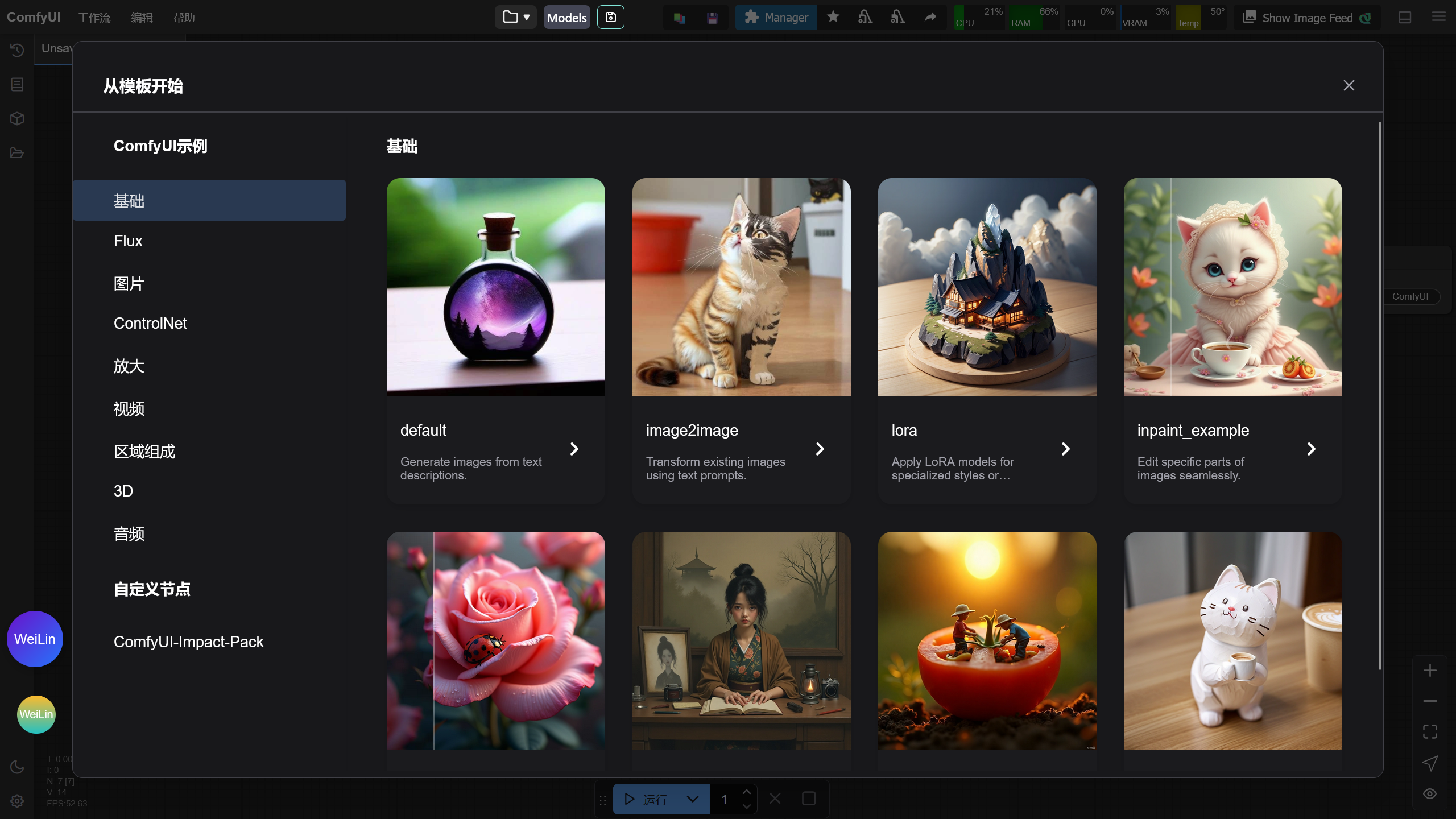Open the settings gear at bottom of sidebar

coord(16,801)
